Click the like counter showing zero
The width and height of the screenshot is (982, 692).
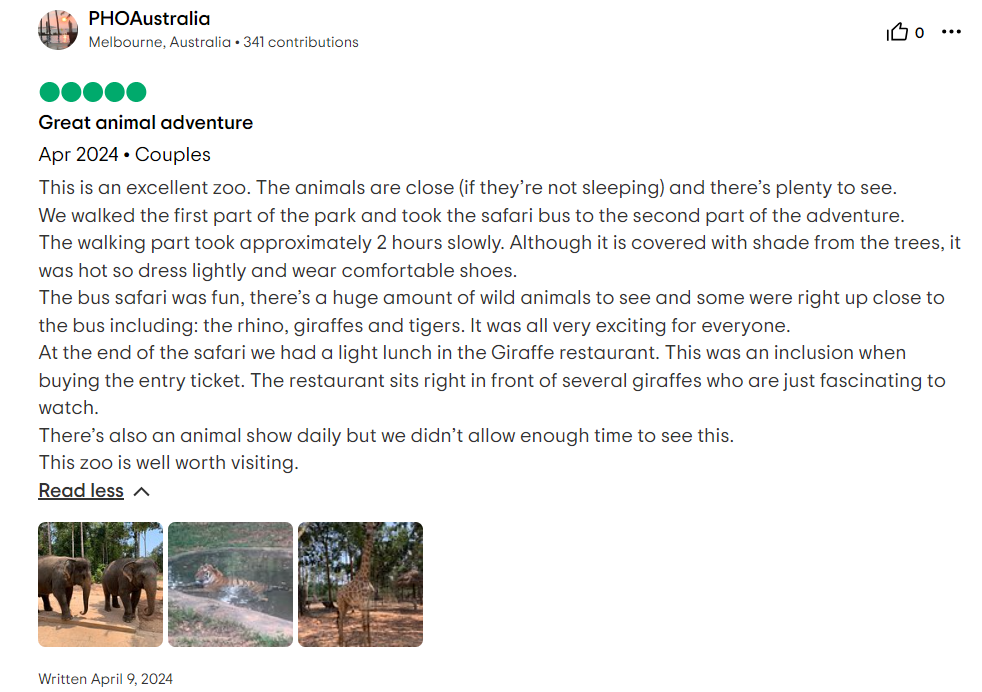click(x=920, y=31)
